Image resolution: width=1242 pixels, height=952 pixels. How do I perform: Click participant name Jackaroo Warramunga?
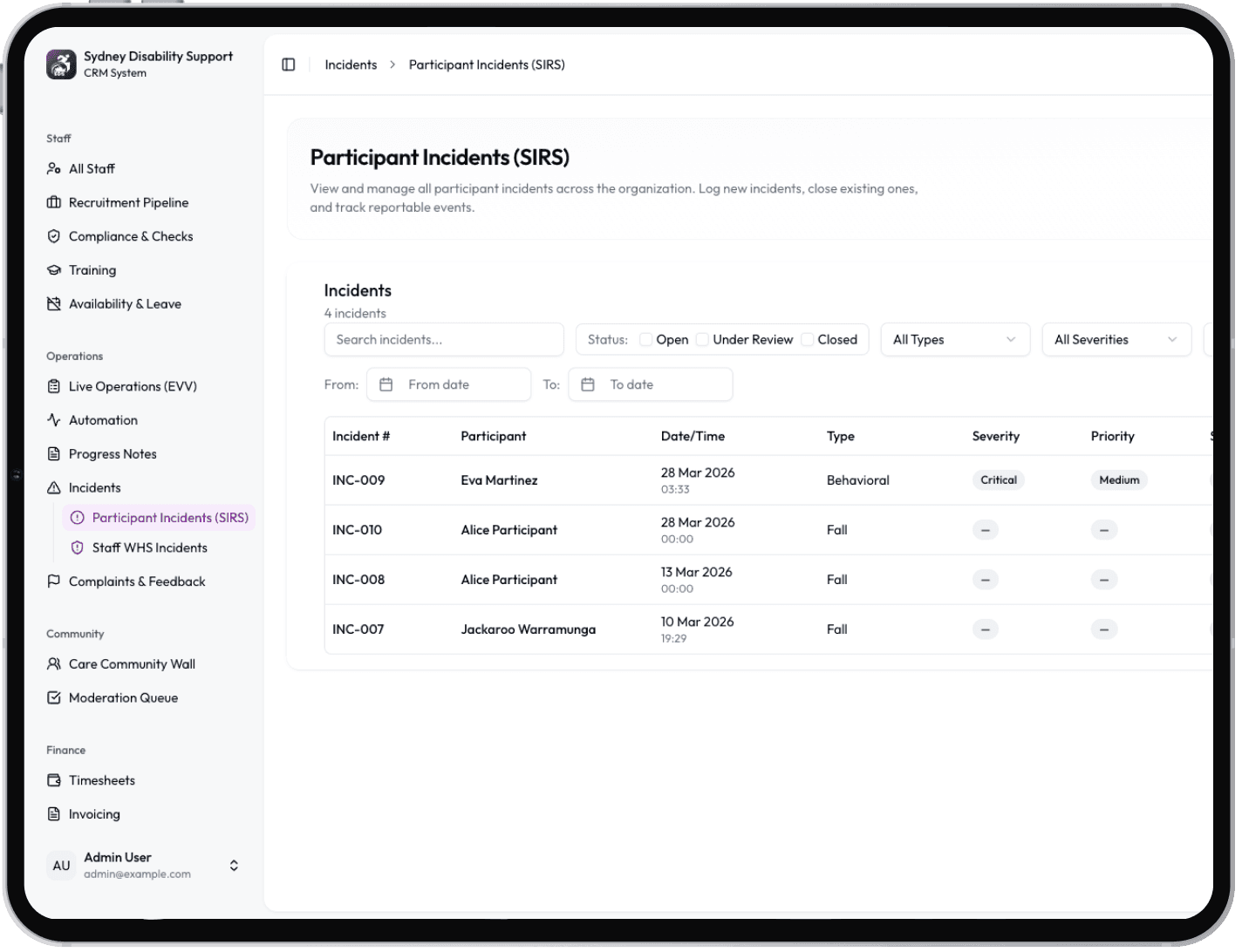(x=529, y=629)
